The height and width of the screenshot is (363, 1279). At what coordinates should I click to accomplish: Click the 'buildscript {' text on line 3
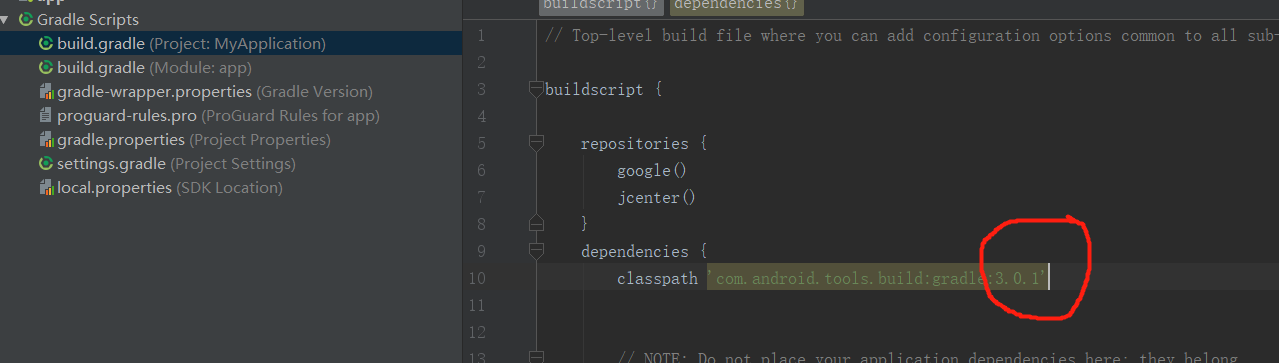[x=603, y=90]
